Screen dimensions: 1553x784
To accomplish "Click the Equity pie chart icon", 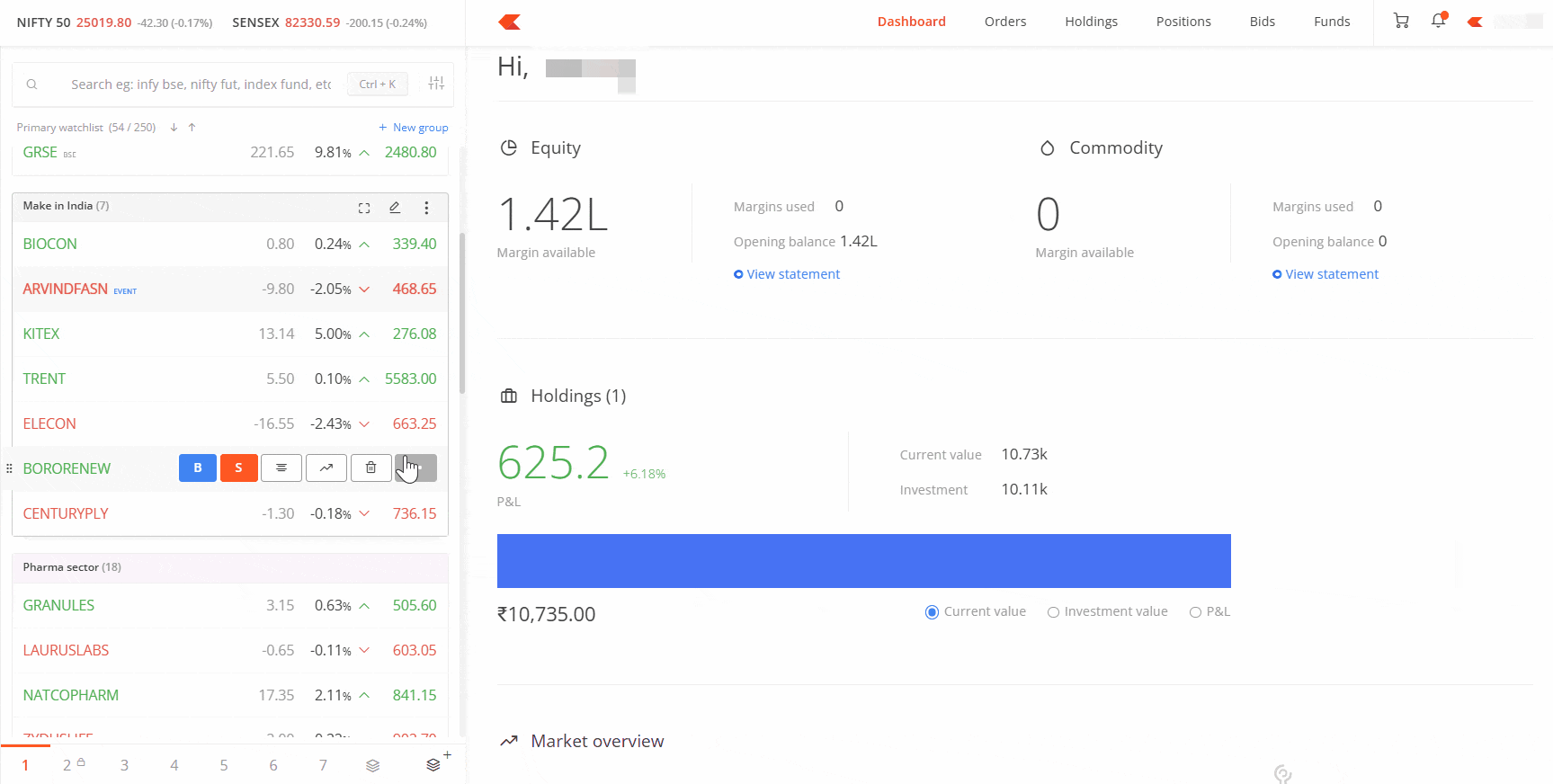I will click(509, 147).
